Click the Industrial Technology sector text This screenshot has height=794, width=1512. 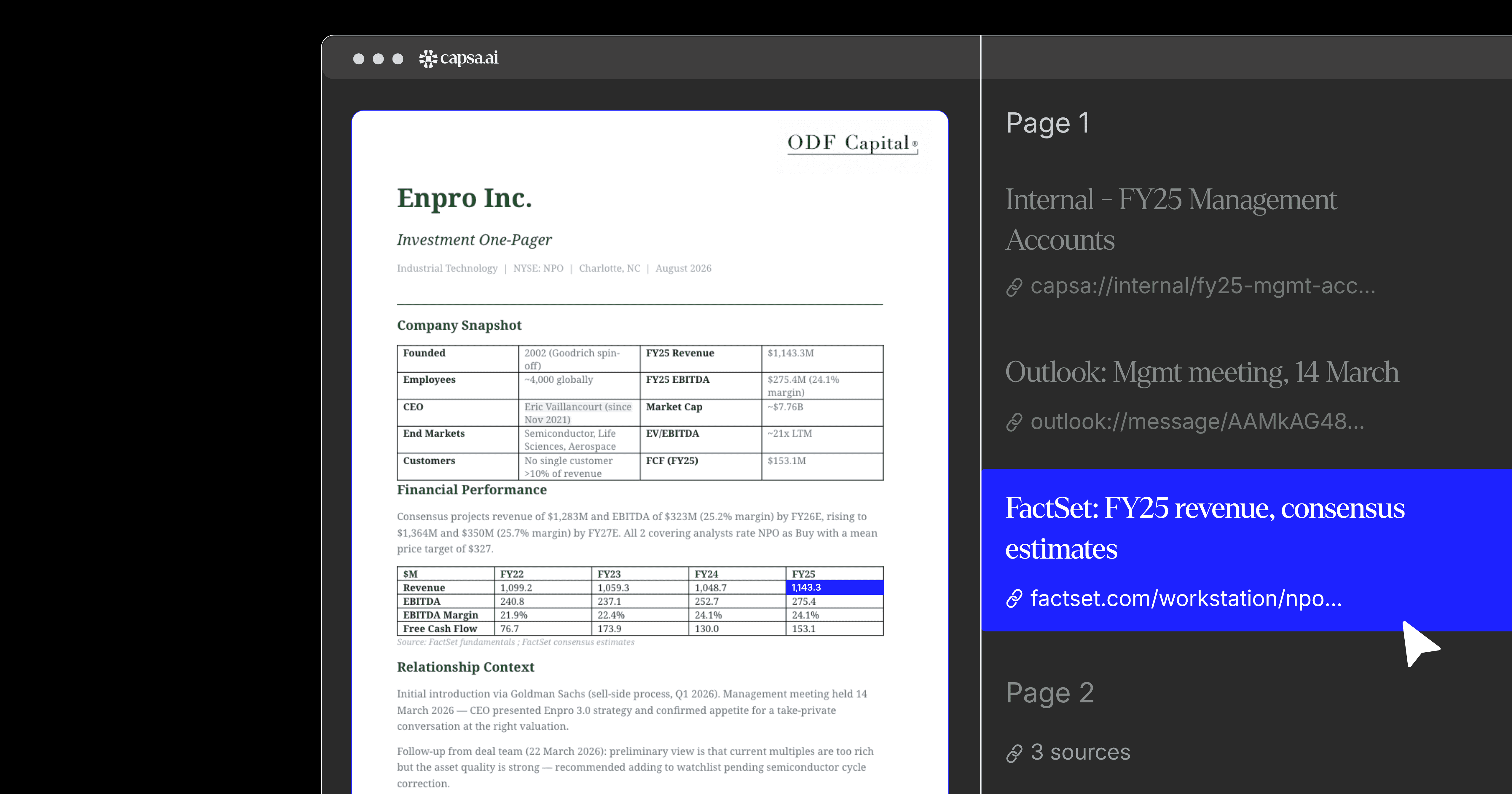coord(447,268)
